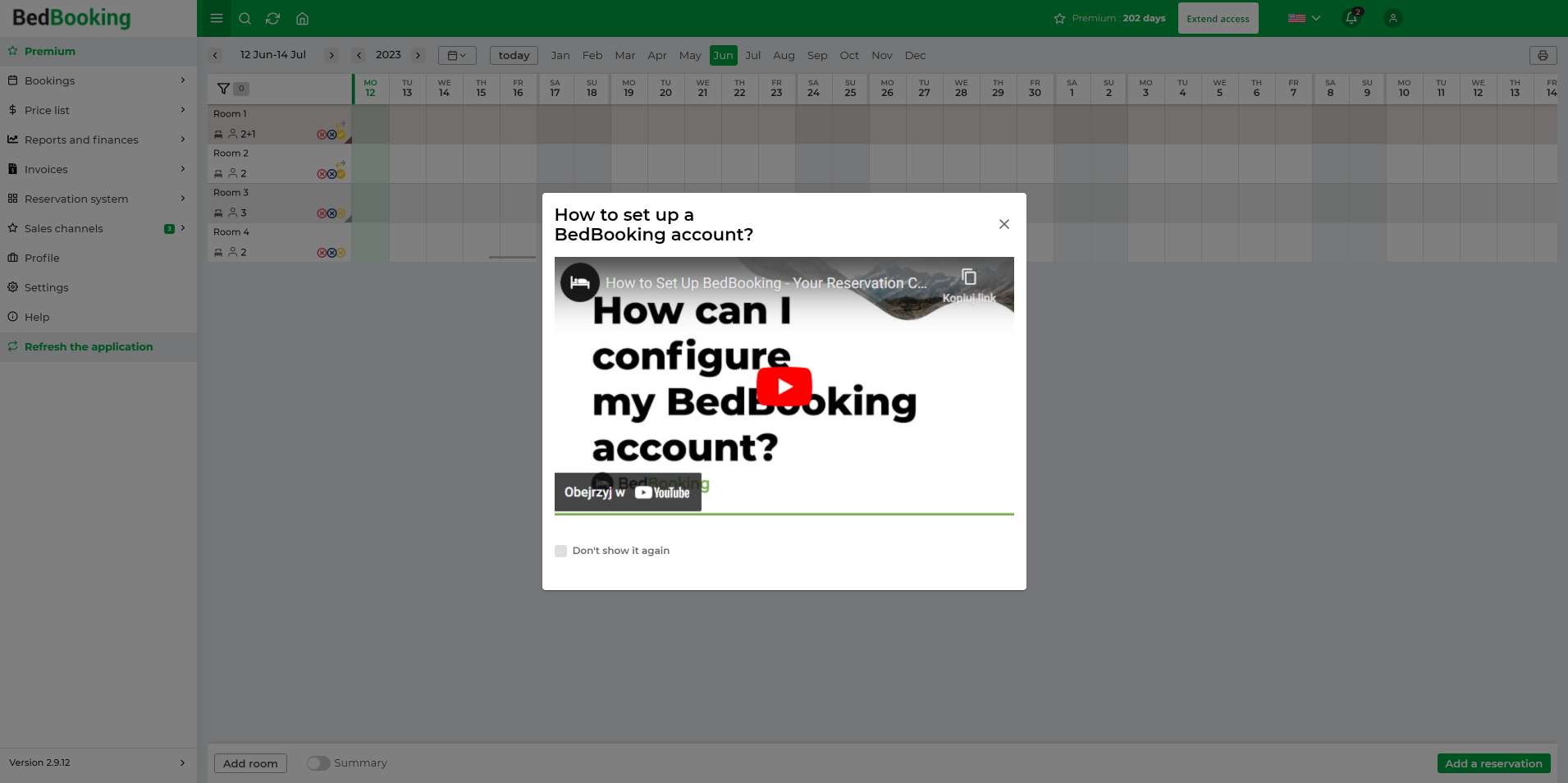Go to previous year from 2023
The height and width of the screenshot is (783, 1568).
[359, 55]
